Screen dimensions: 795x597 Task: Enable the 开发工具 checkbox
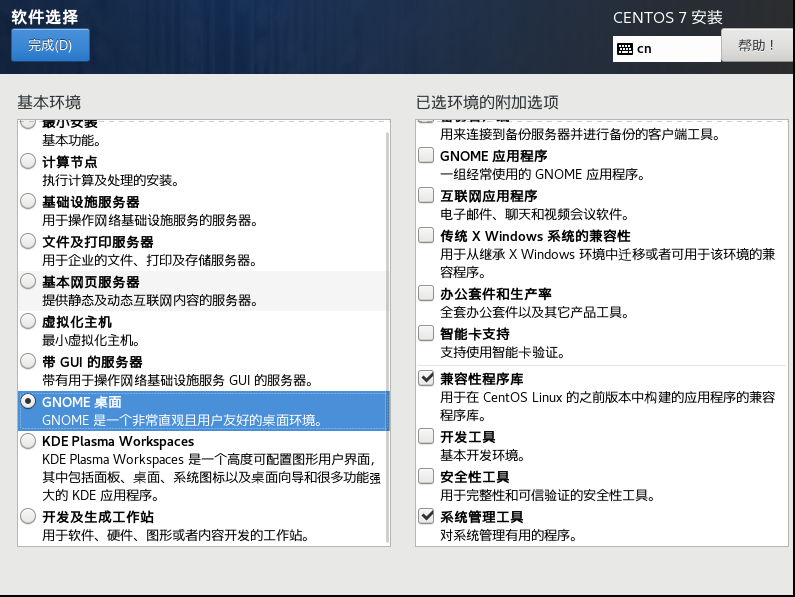point(426,436)
